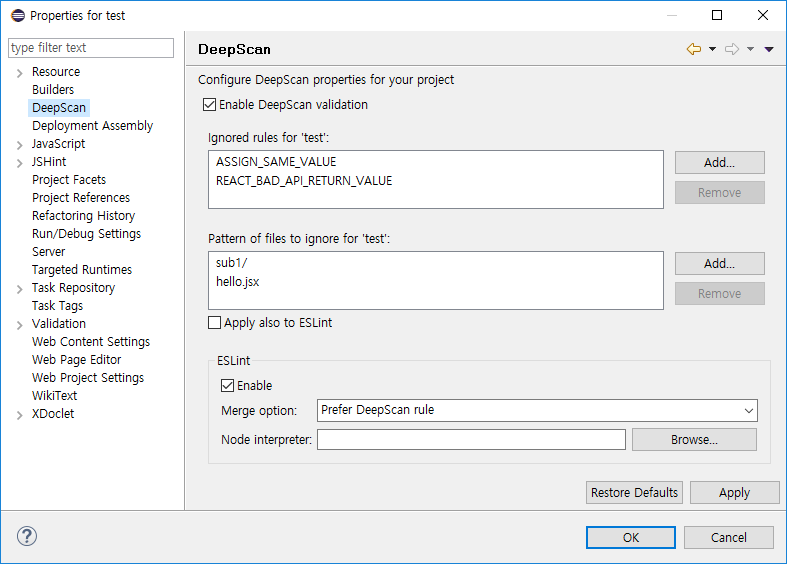Viewport: 787px width, 564px height.
Task: Open the Merge option combo box
Action: (x=537, y=410)
